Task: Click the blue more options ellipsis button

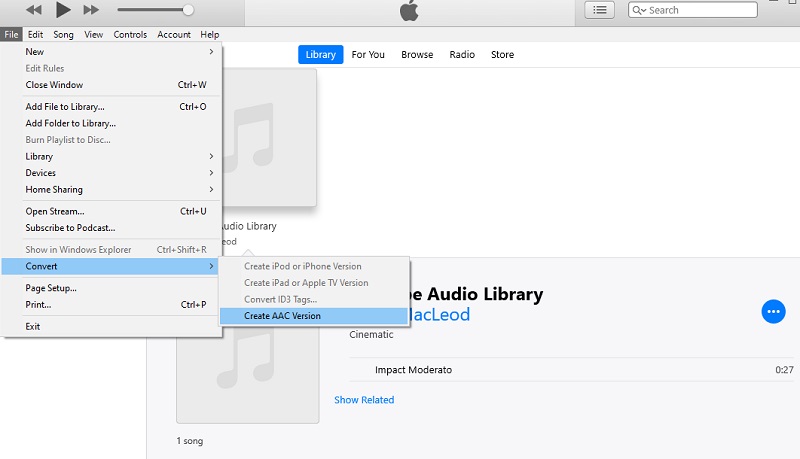Action: pyautogui.click(x=773, y=311)
